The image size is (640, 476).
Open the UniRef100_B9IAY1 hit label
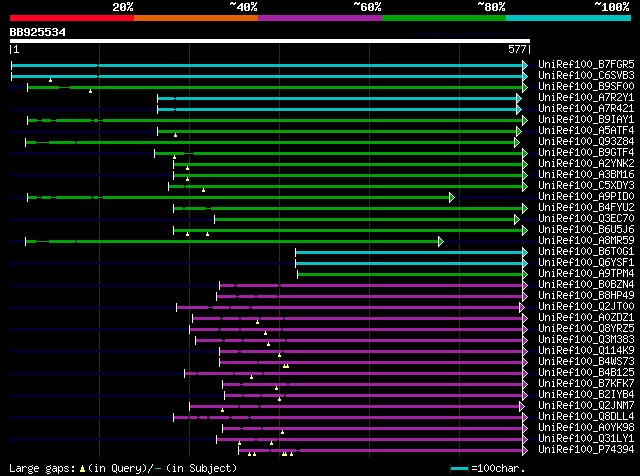(x=586, y=120)
